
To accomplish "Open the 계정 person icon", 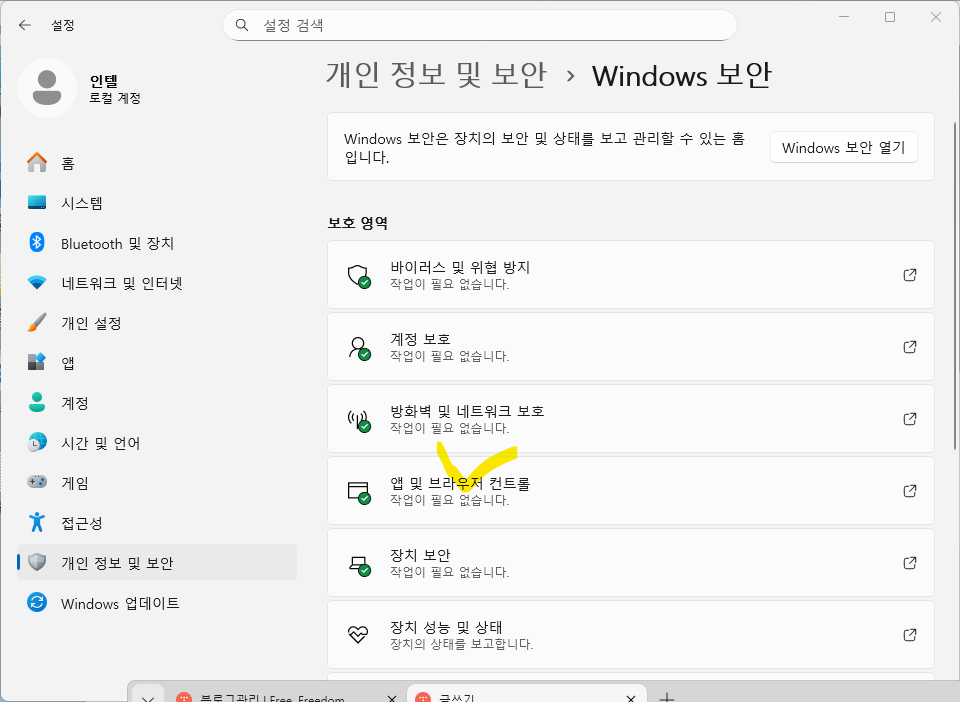I will [x=37, y=402].
